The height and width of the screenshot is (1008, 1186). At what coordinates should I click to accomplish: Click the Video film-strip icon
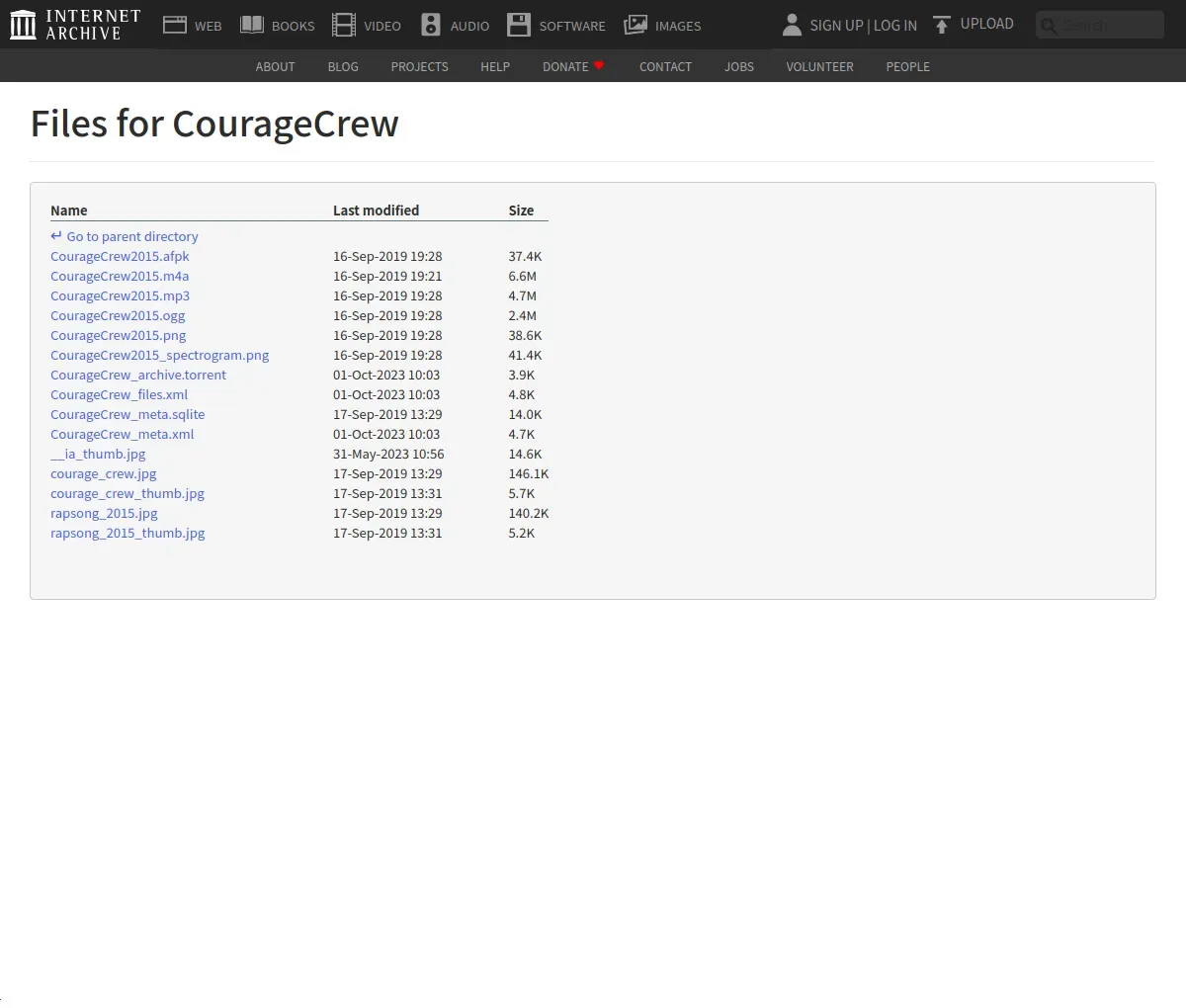coord(344,25)
